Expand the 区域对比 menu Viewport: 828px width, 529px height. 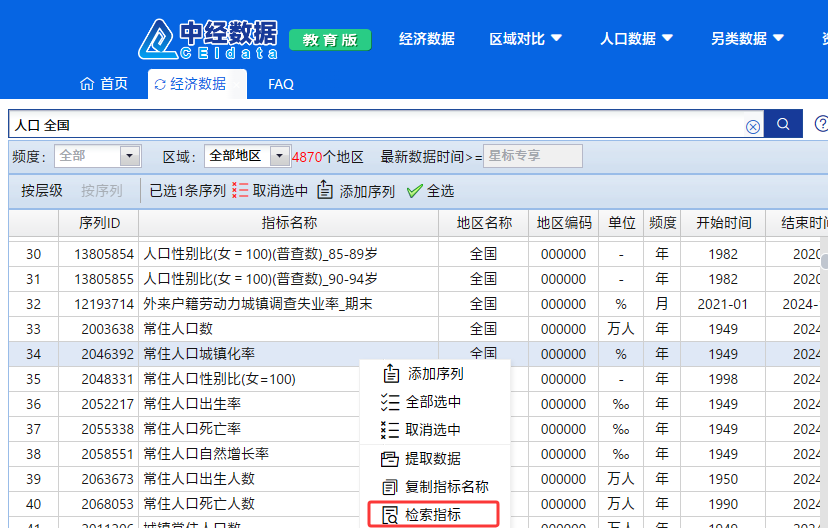click(x=525, y=39)
